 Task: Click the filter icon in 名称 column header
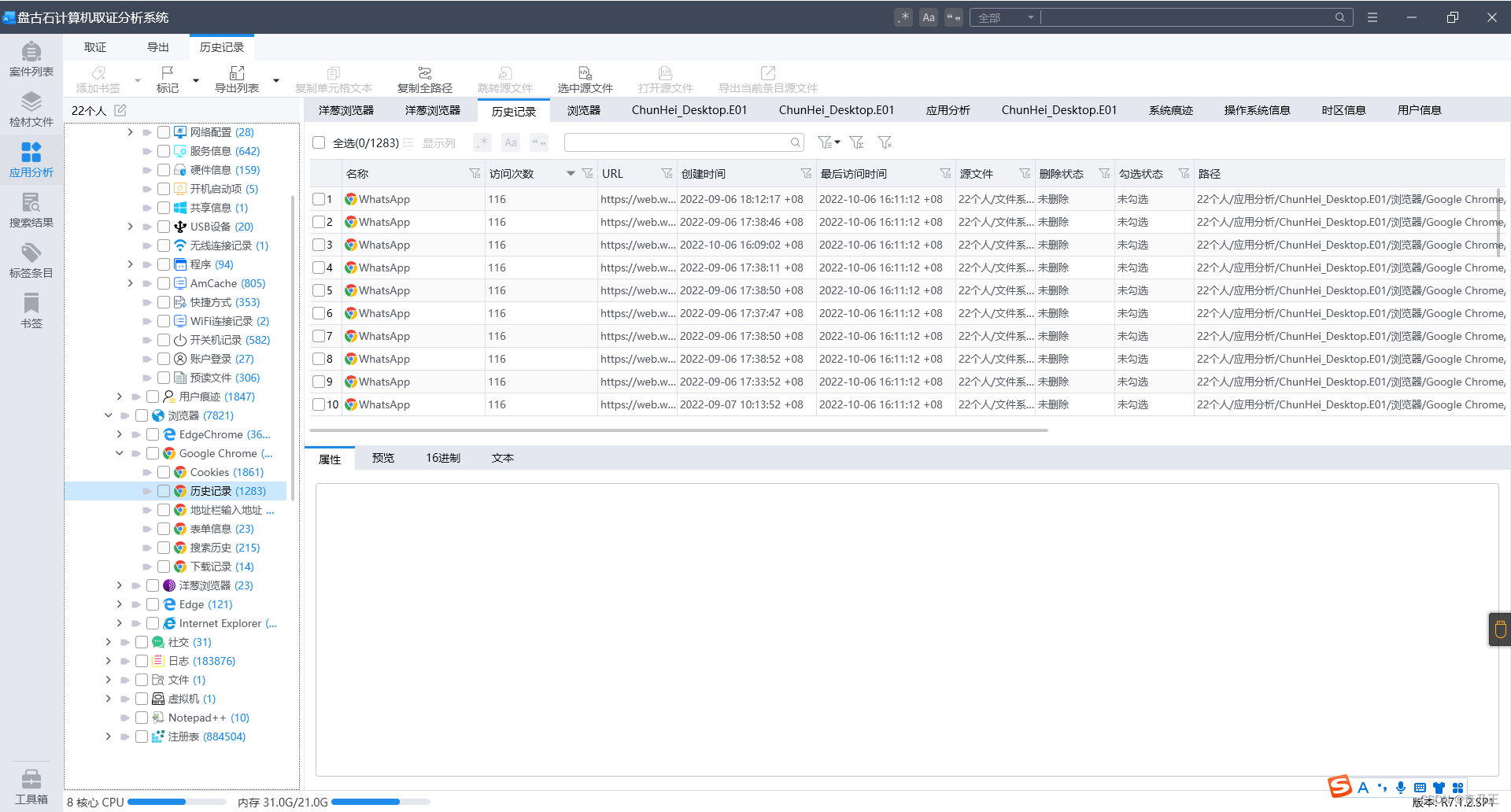(x=475, y=173)
